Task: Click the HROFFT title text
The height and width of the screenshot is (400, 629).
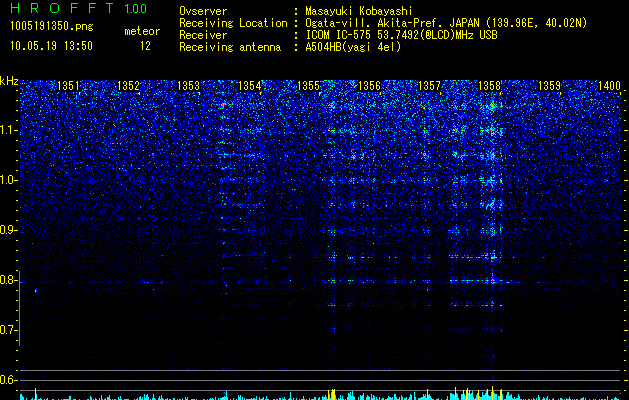Action: point(62,8)
